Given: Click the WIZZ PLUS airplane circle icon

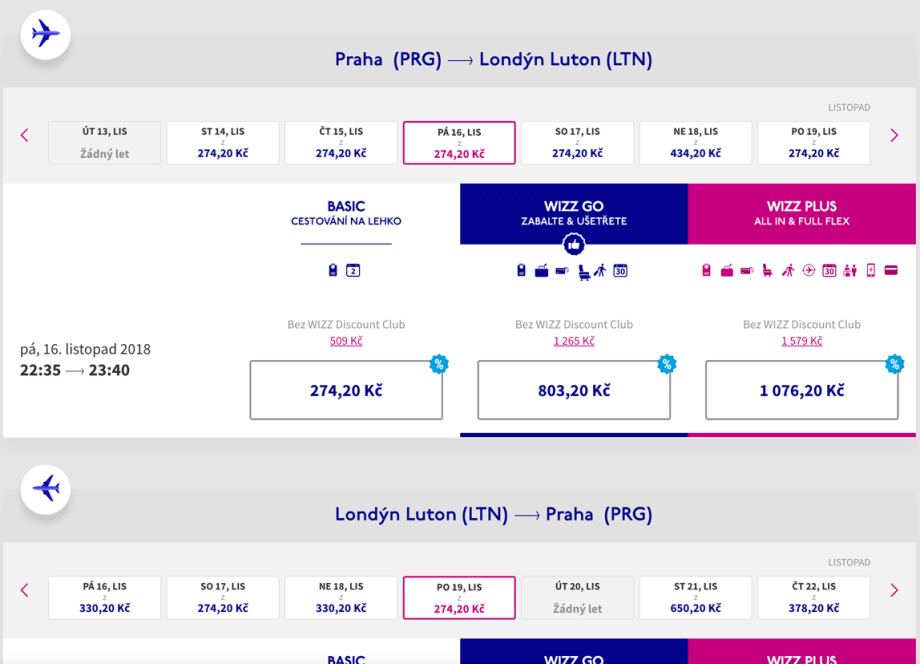Looking at the screenshot, I should coord(808,270).
